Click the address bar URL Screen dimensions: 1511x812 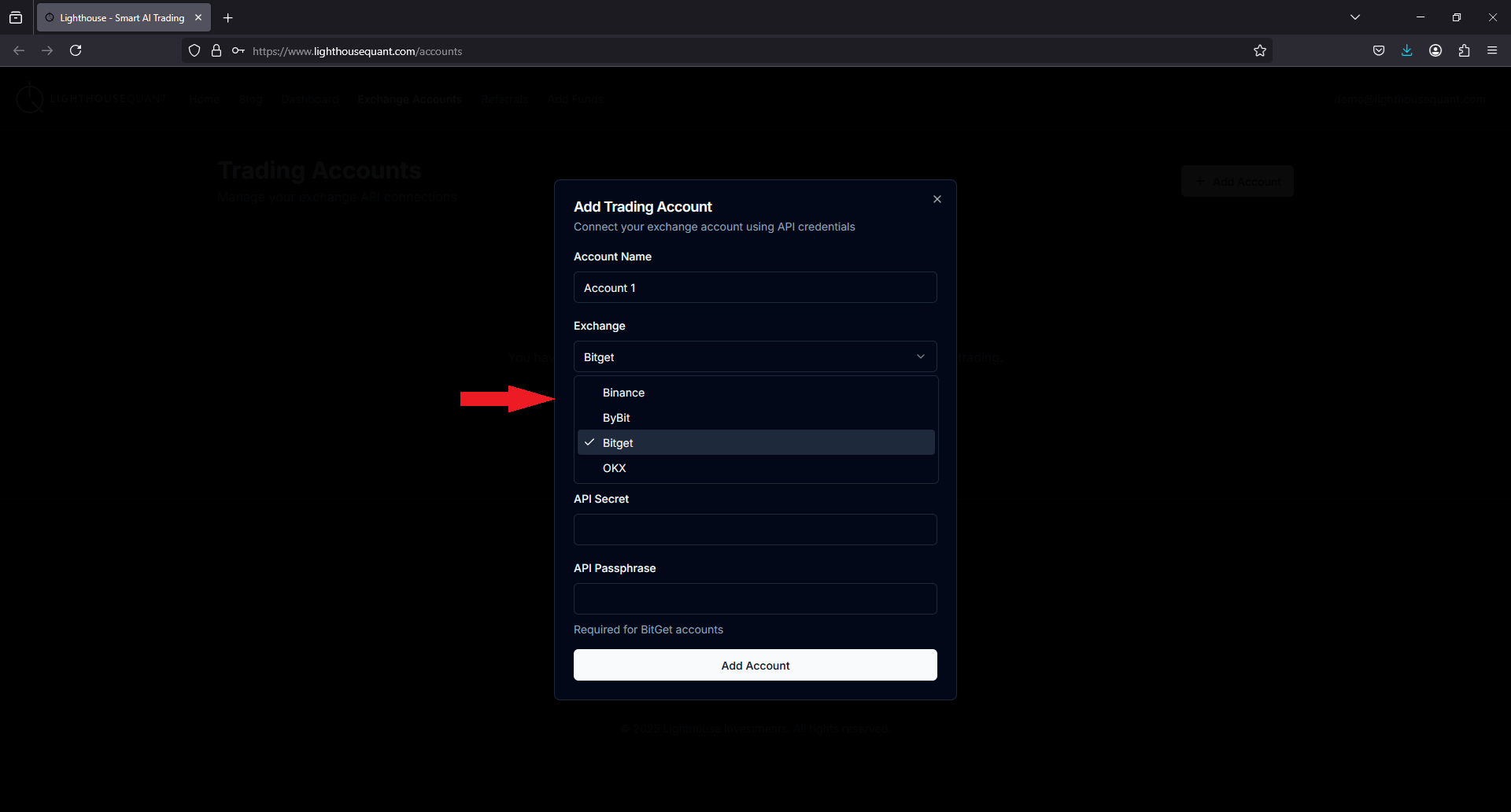357,51
